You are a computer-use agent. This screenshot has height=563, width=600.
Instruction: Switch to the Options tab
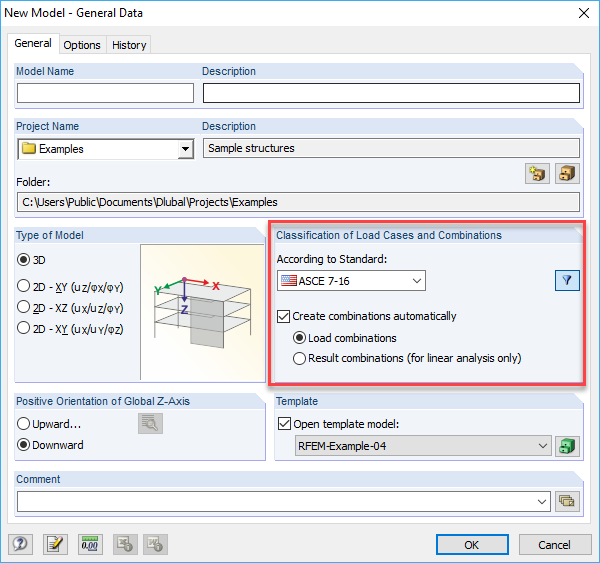(x=82, y=45)
